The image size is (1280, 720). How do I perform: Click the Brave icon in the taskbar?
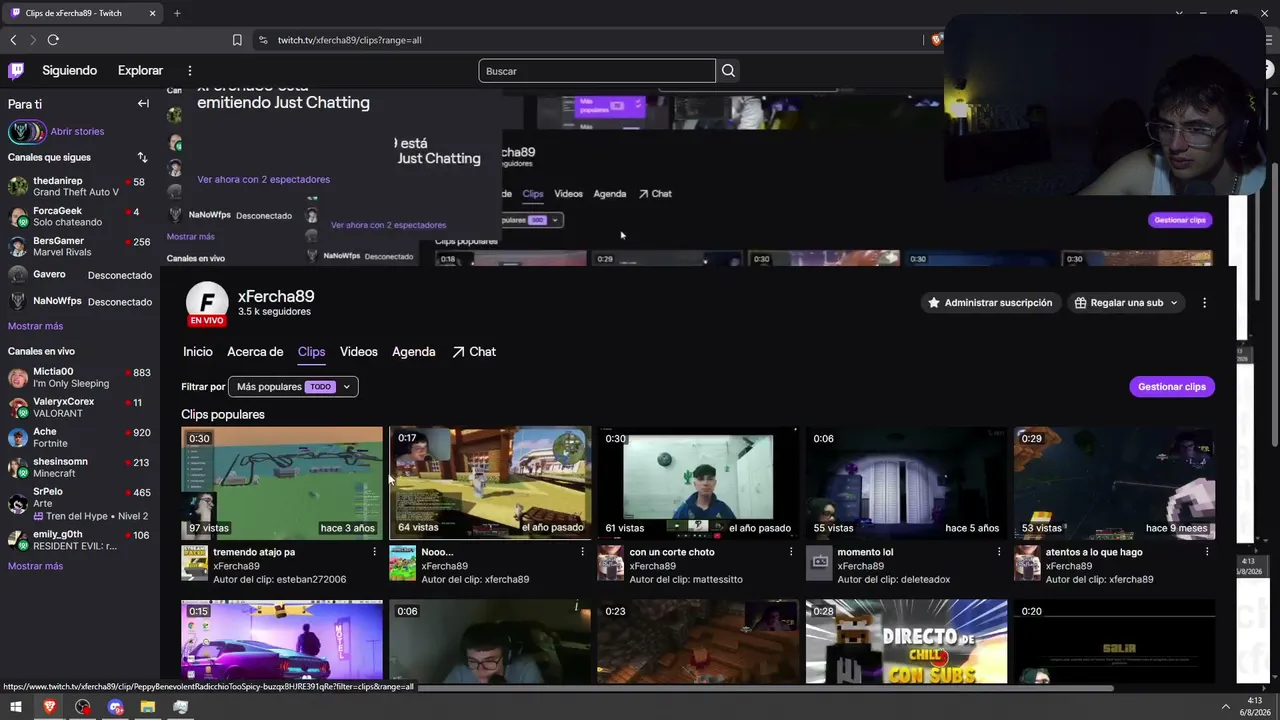tap(50, 707)
